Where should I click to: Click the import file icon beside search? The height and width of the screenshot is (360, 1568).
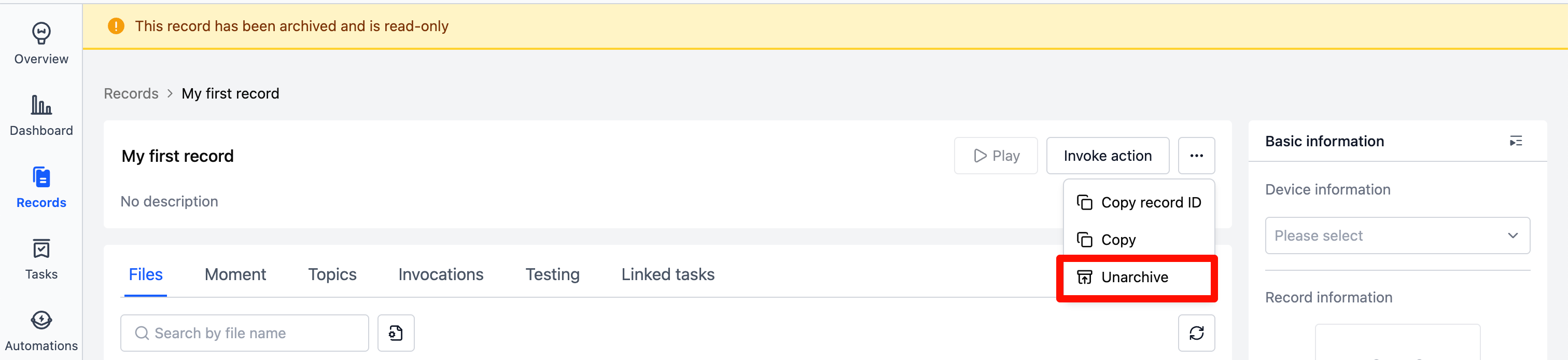coord(396,333)
